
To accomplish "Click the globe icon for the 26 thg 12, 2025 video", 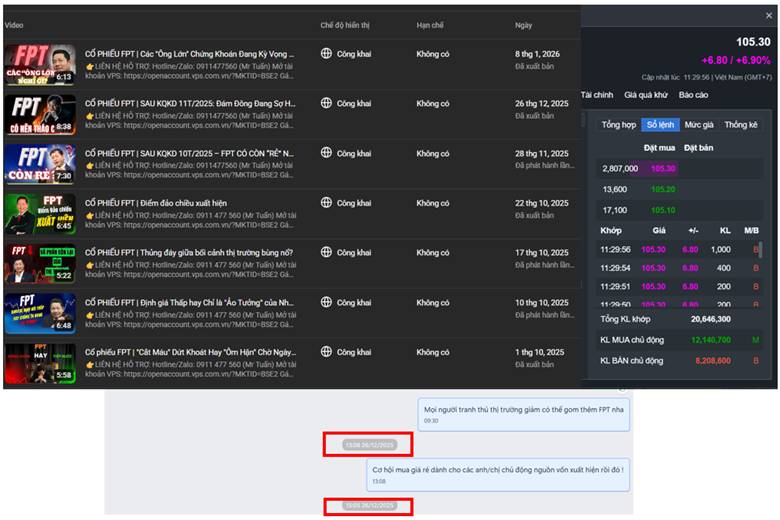I will click(x=326, y=103).
